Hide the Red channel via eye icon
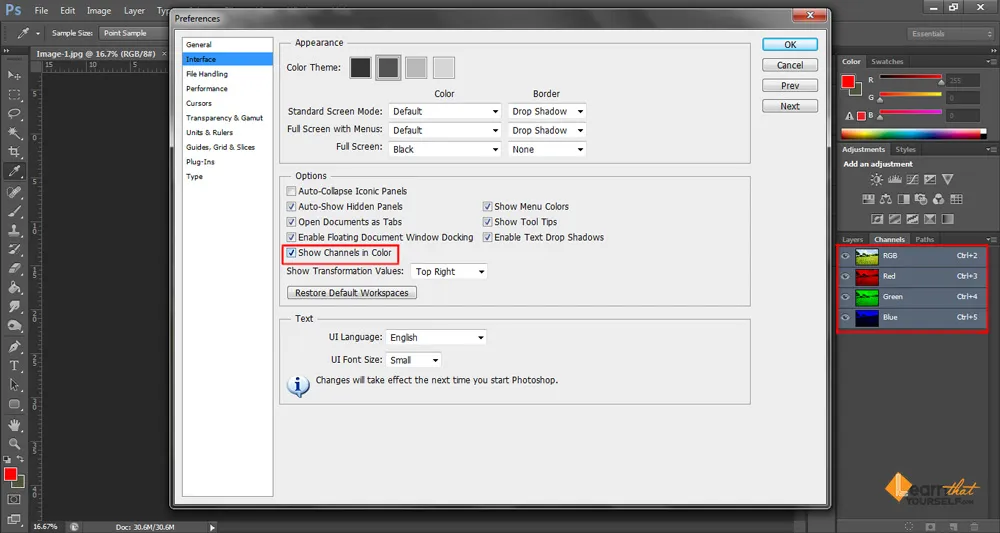The height and width of the screenshot is (533, 1000). 846,276
